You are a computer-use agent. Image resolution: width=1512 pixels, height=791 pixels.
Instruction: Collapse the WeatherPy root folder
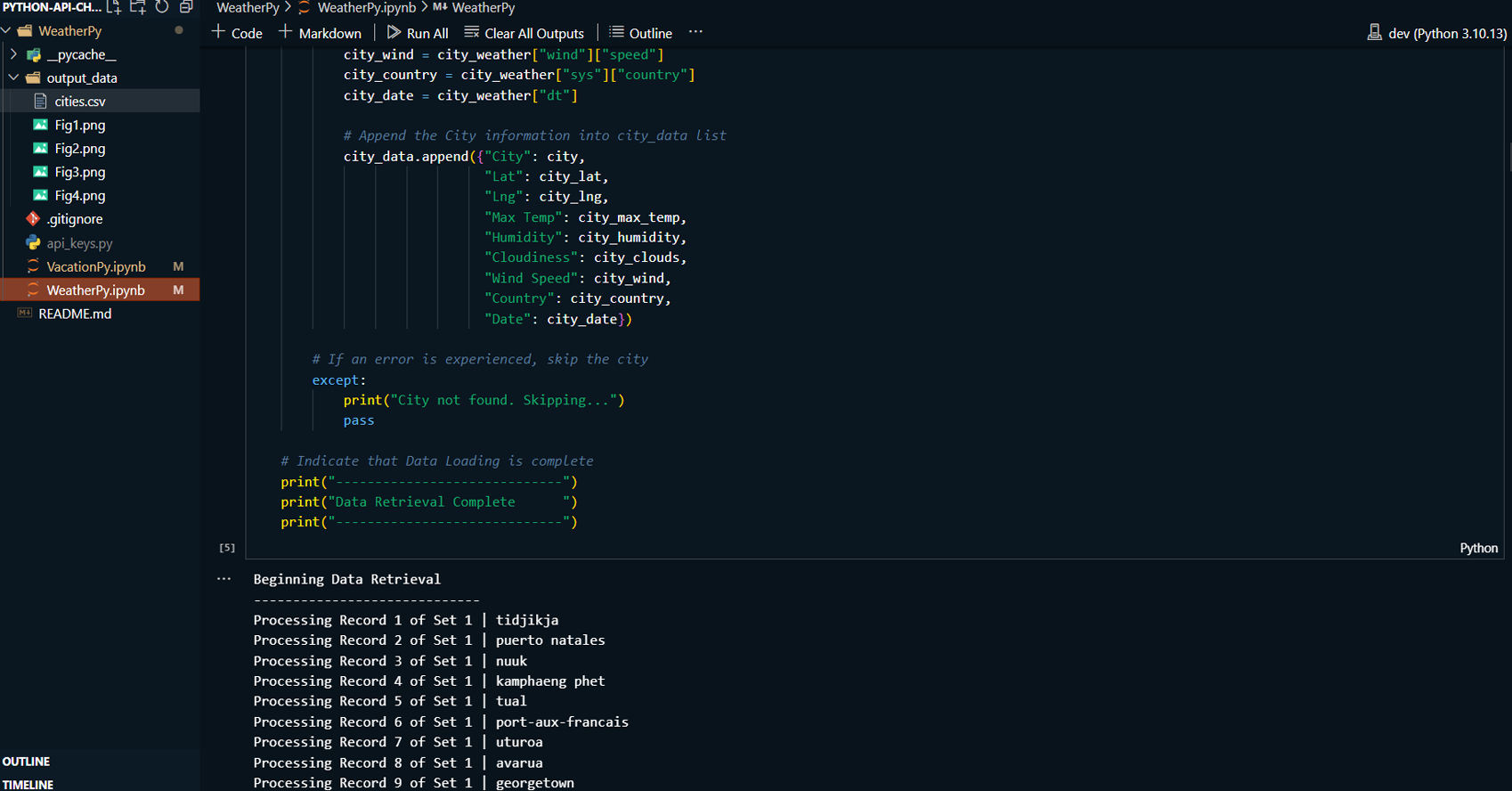[7, 31]
